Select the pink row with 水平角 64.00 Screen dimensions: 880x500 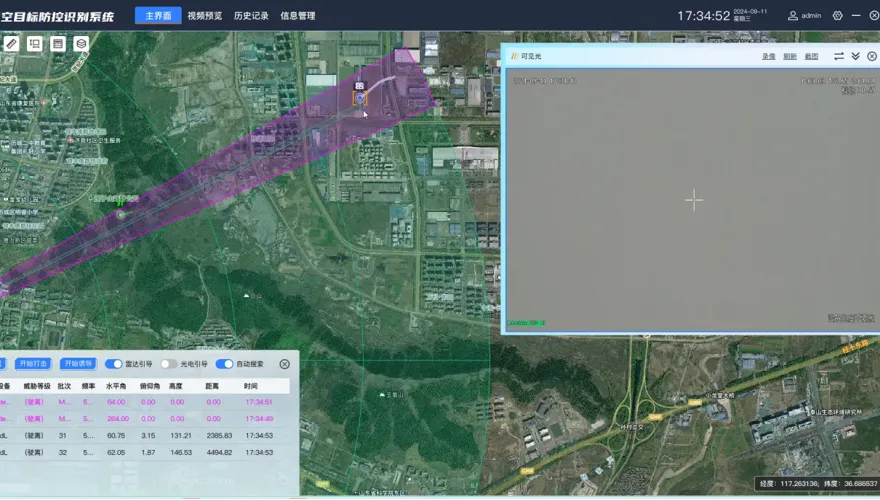pos(145,402)
